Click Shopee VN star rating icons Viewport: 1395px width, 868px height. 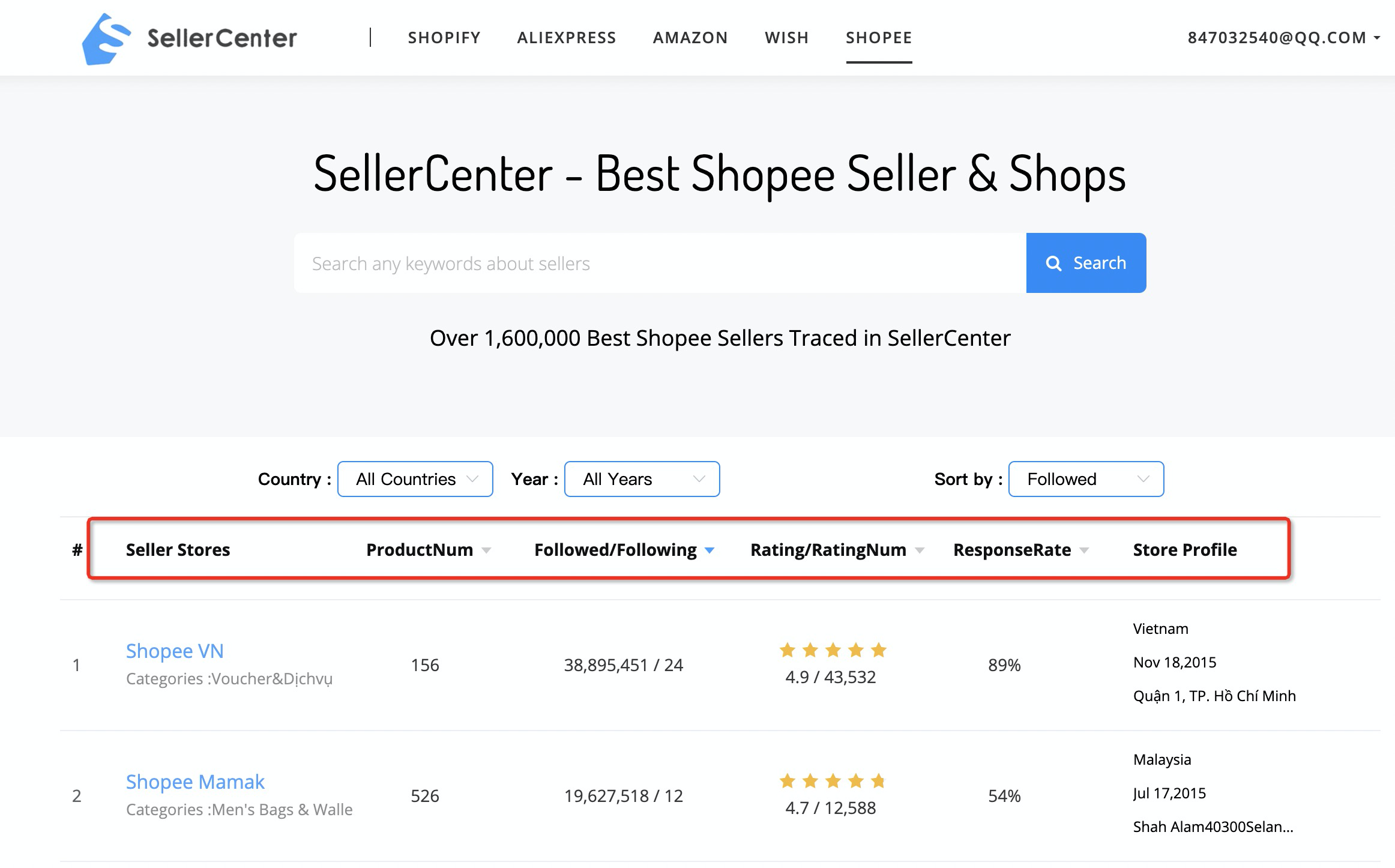(x=833, y=650)
